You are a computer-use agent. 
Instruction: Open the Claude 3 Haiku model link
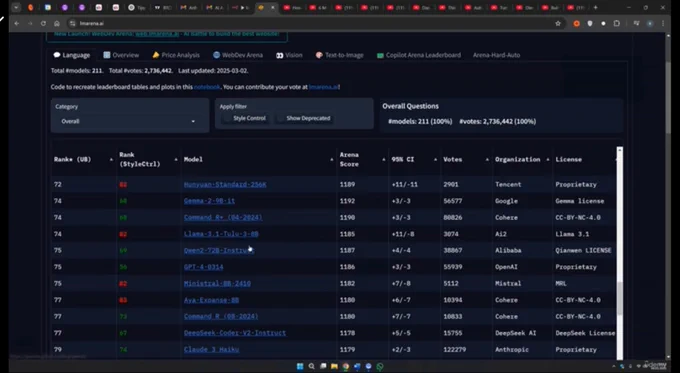211,350
